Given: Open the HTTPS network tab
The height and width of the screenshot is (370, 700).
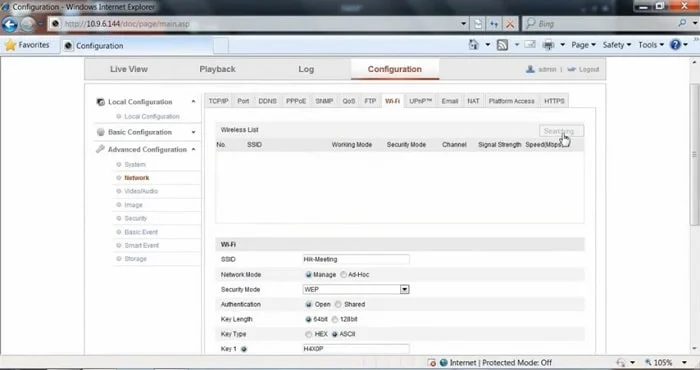Looking at the screenshot, I should coord(554,101).
